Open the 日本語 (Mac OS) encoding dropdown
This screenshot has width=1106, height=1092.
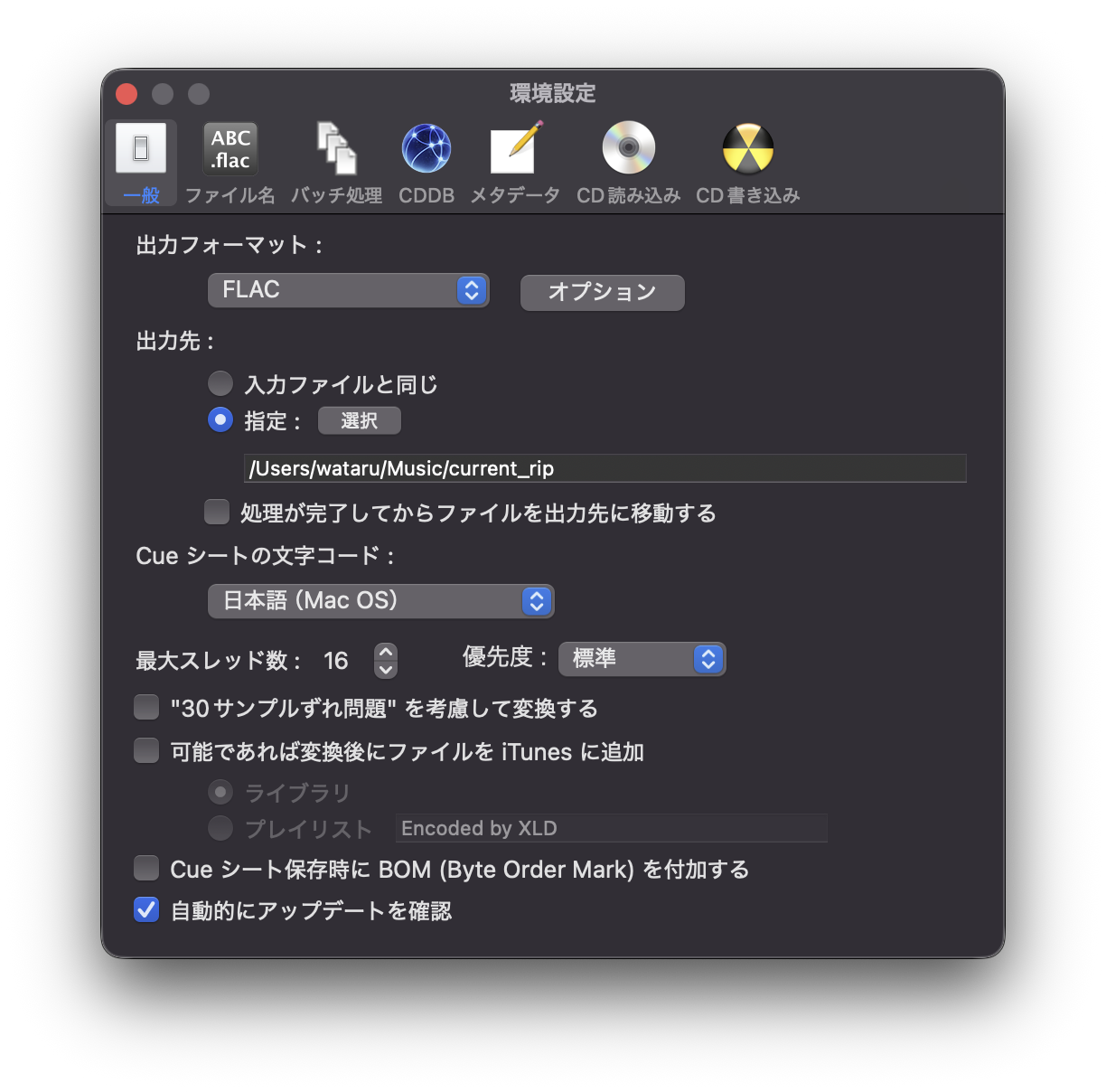(380, 601)
